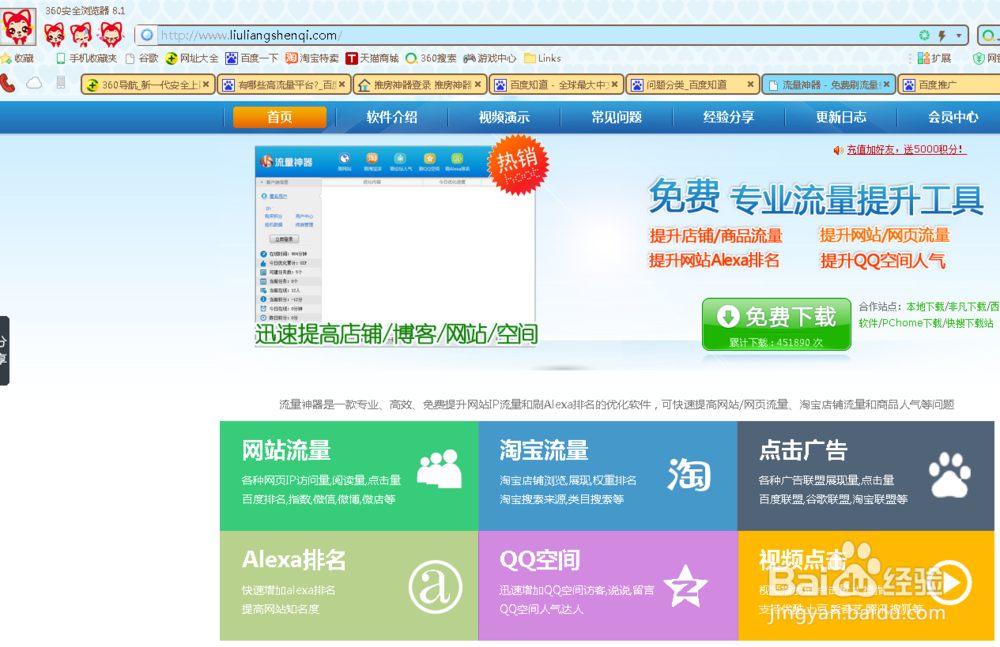The width and height of the screenshot is (1000, 647).
Task: Open the 手机收藏夹 bookmark
Action: coord(86,58)
